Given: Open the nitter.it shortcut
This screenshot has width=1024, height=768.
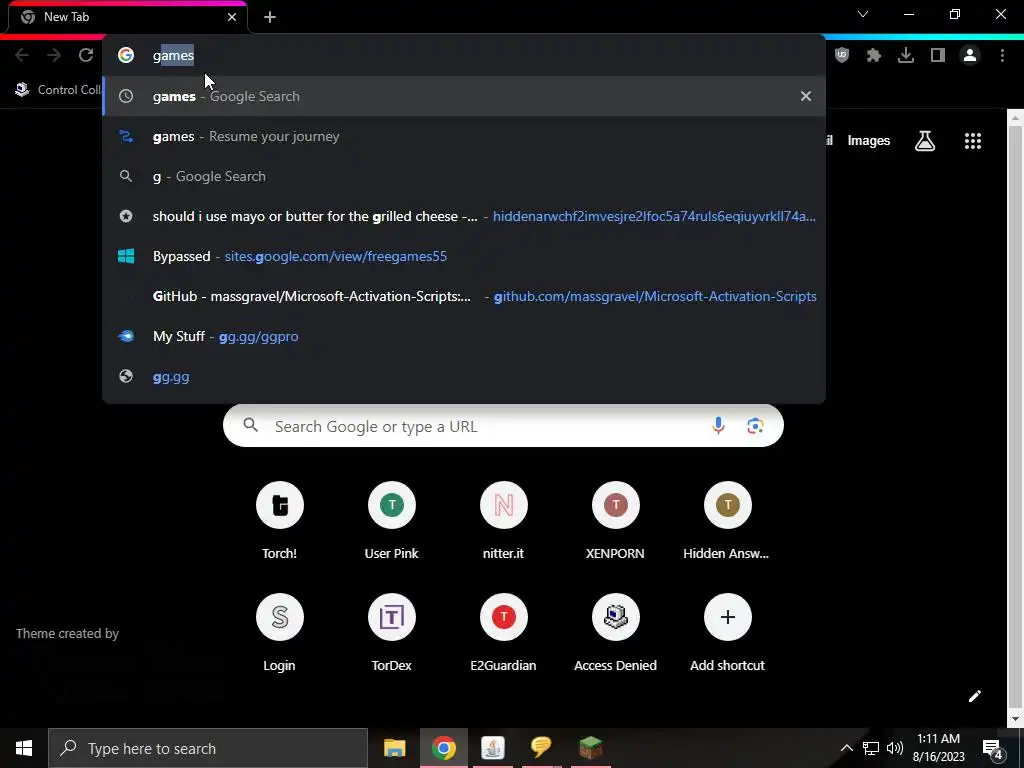Looking at the screenshot, I should (x=504, y=520).
